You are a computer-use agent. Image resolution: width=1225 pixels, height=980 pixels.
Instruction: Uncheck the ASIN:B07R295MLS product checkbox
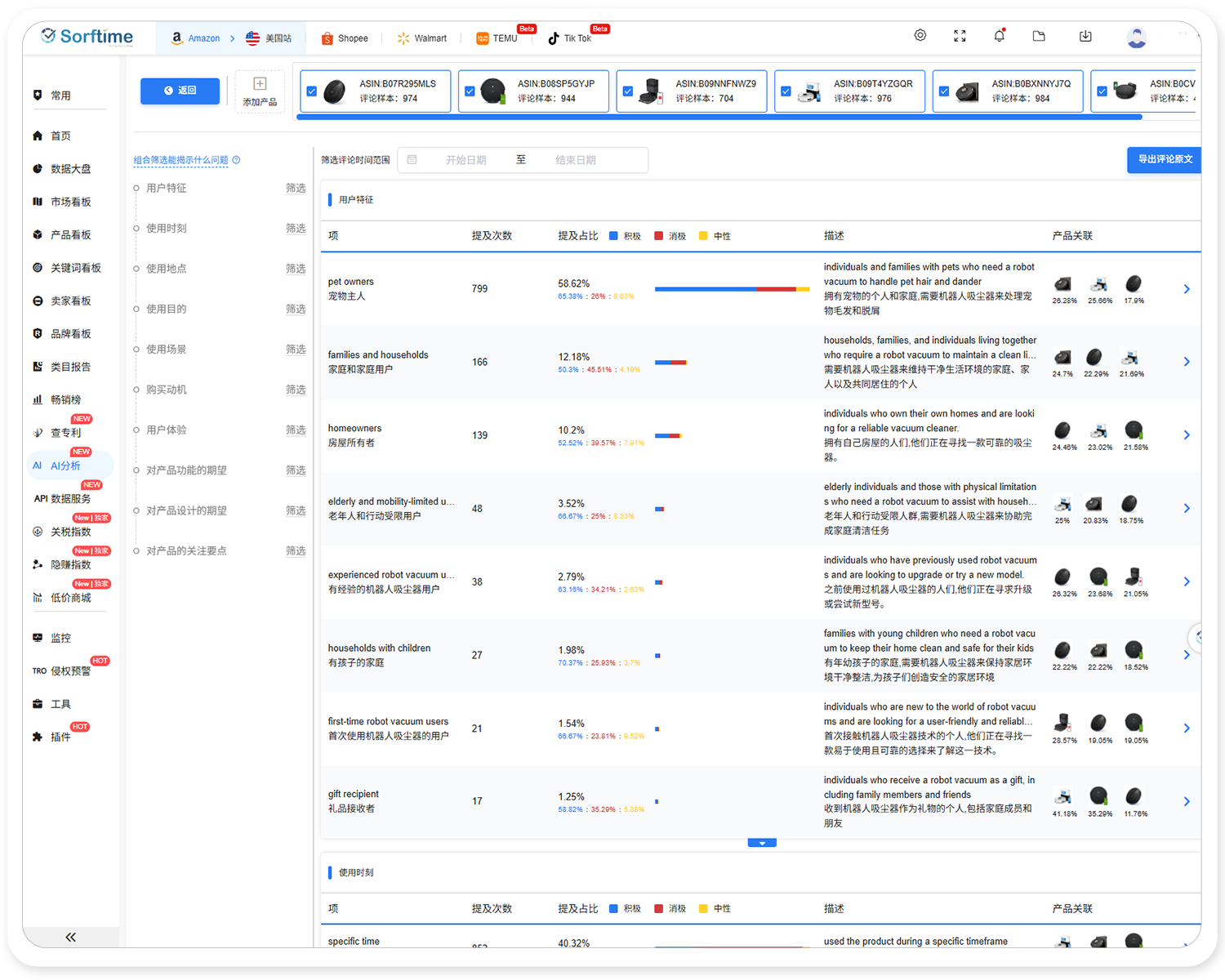[x=311, y=91]
